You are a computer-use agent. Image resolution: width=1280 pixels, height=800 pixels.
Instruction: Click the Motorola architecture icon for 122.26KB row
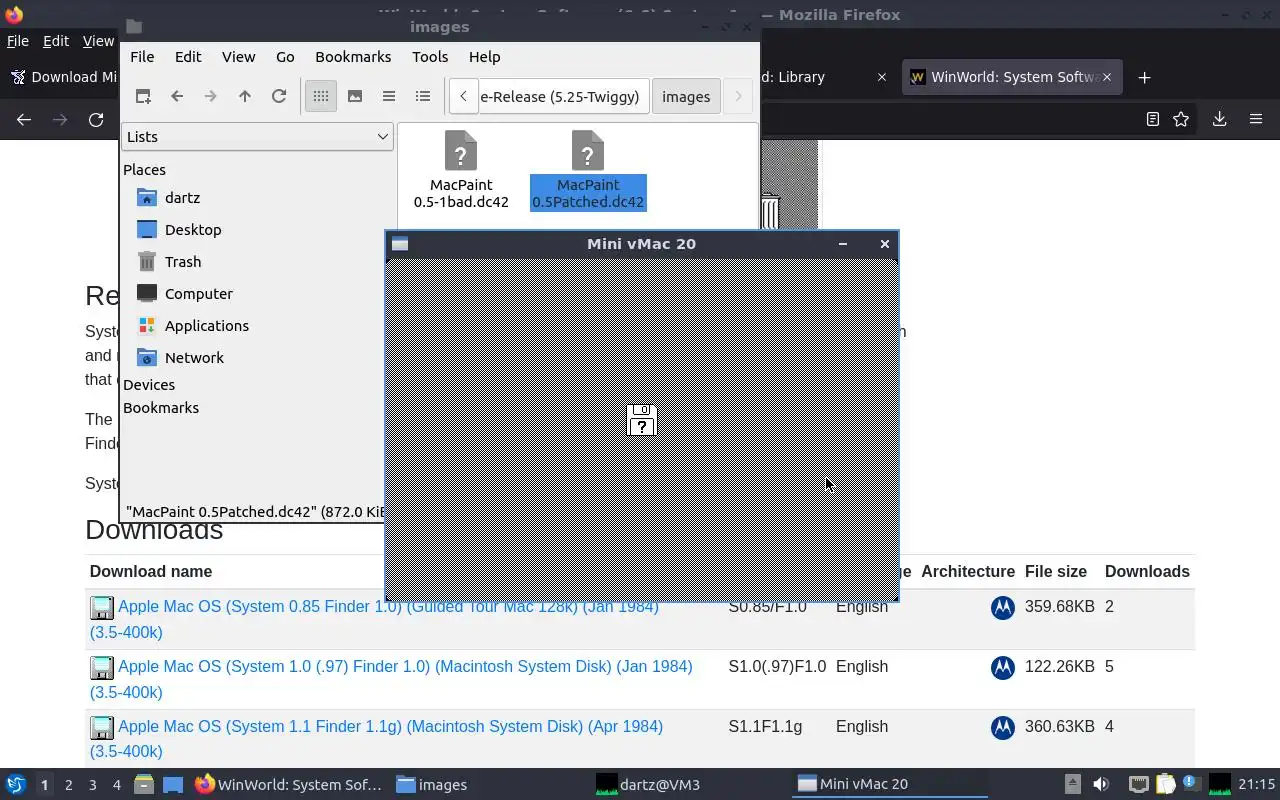[1003, 667]
